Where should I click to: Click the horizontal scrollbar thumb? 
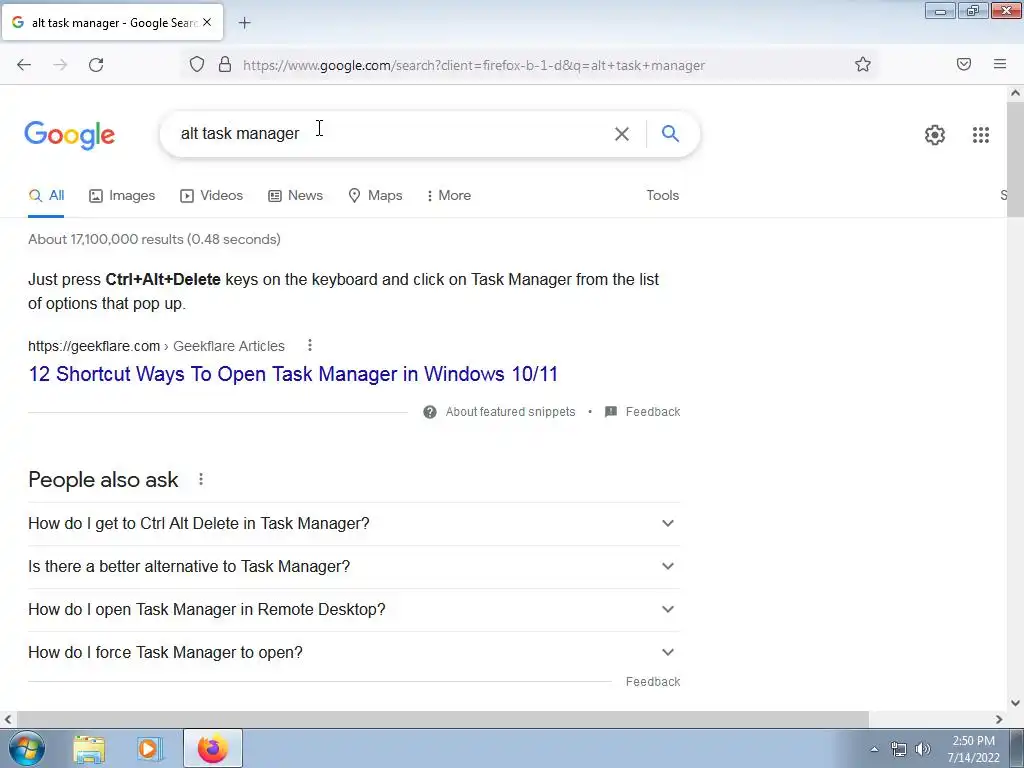[441, 720]
